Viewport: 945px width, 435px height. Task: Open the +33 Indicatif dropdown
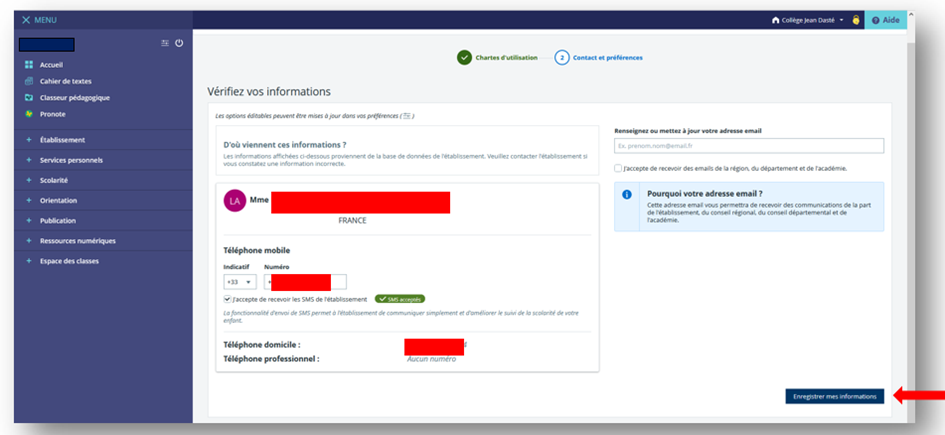tap(239, 282)
